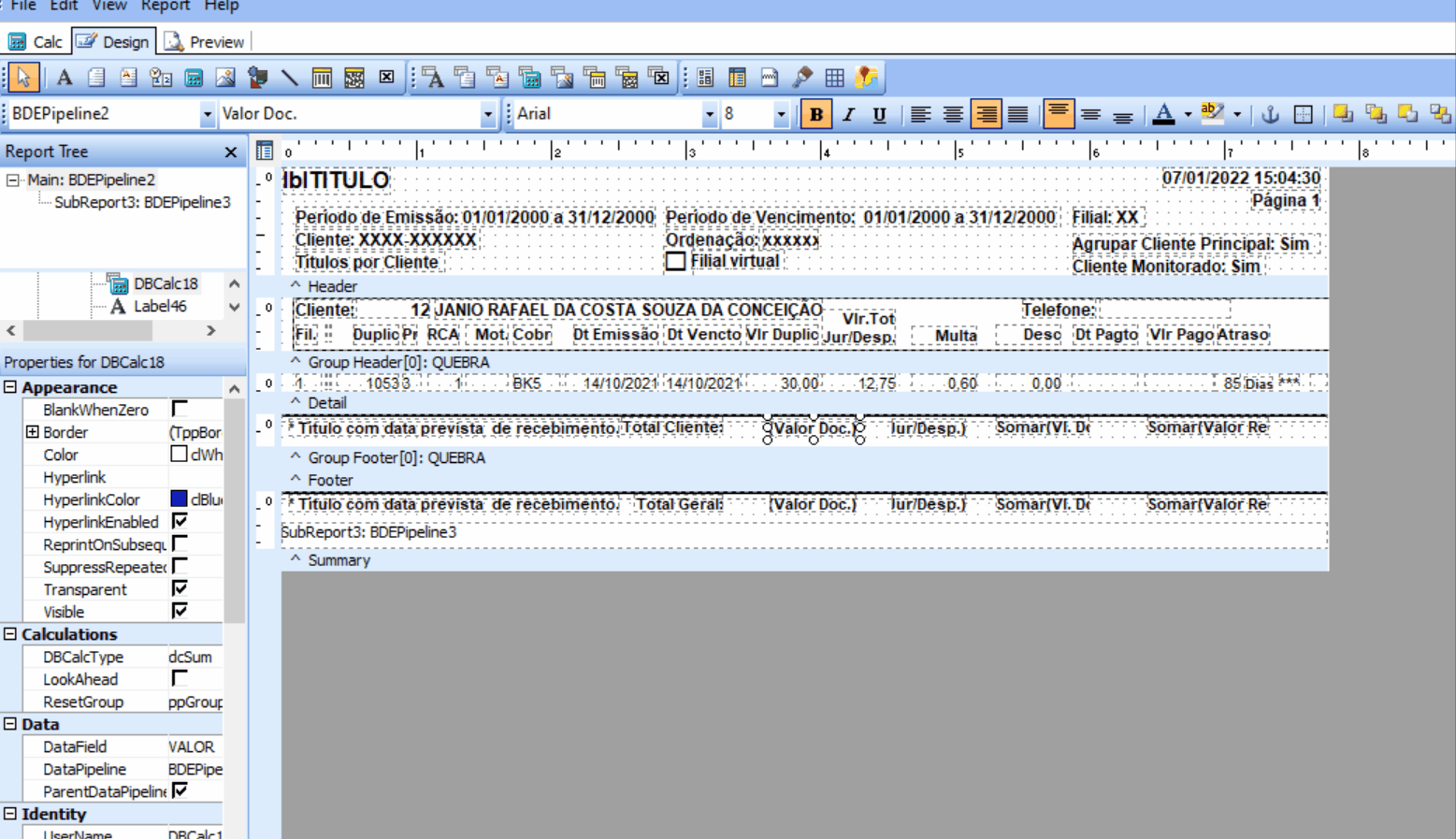Choose the 2D BarCode component tool

[354, 78]
